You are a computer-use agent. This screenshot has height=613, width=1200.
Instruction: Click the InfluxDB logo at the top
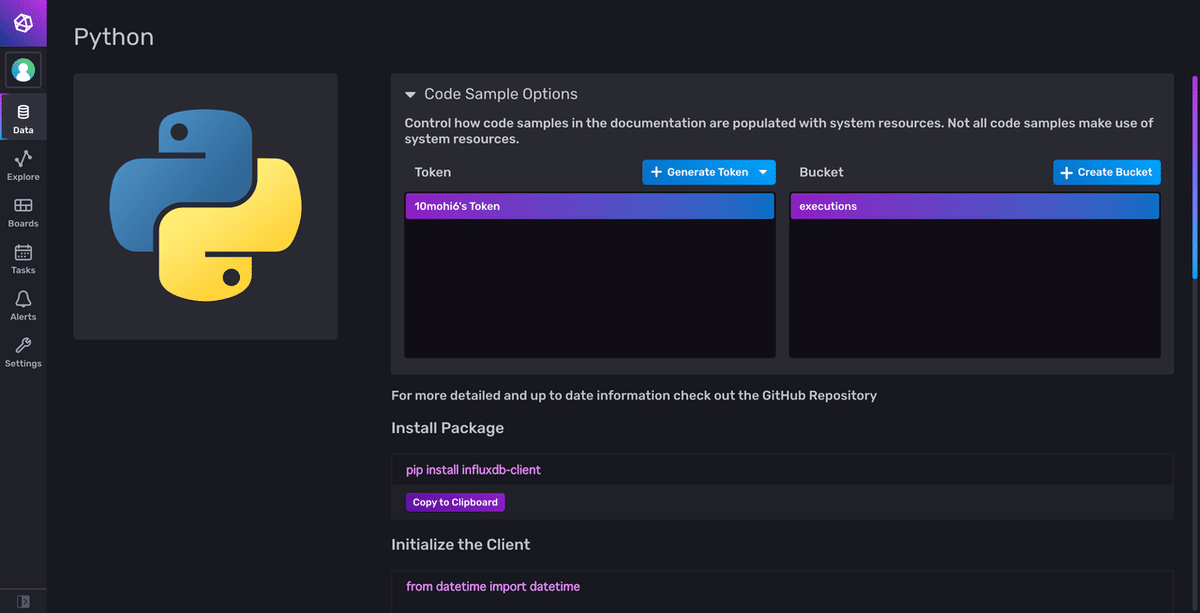tap(22, 22)
